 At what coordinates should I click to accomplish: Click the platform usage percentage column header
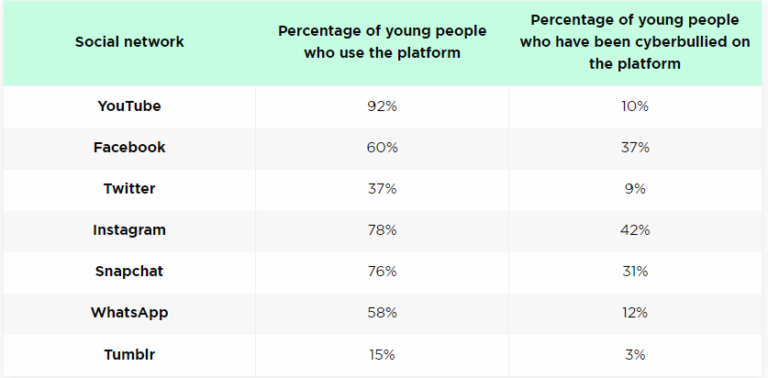coord(382,42)
